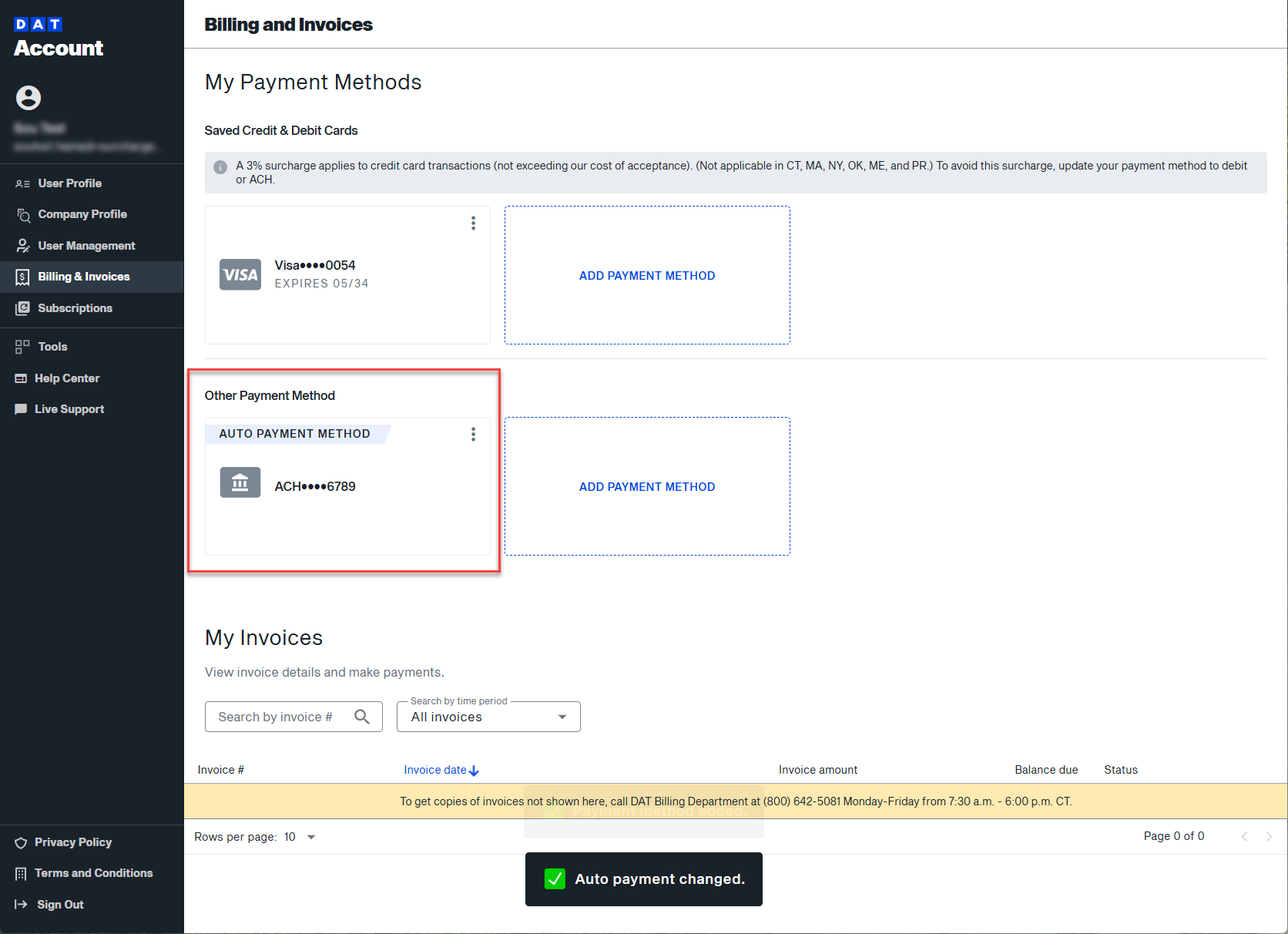Click the Subscriptions sidebar icon
This screenshot has width=1288, height=934.
pos(23,308)
